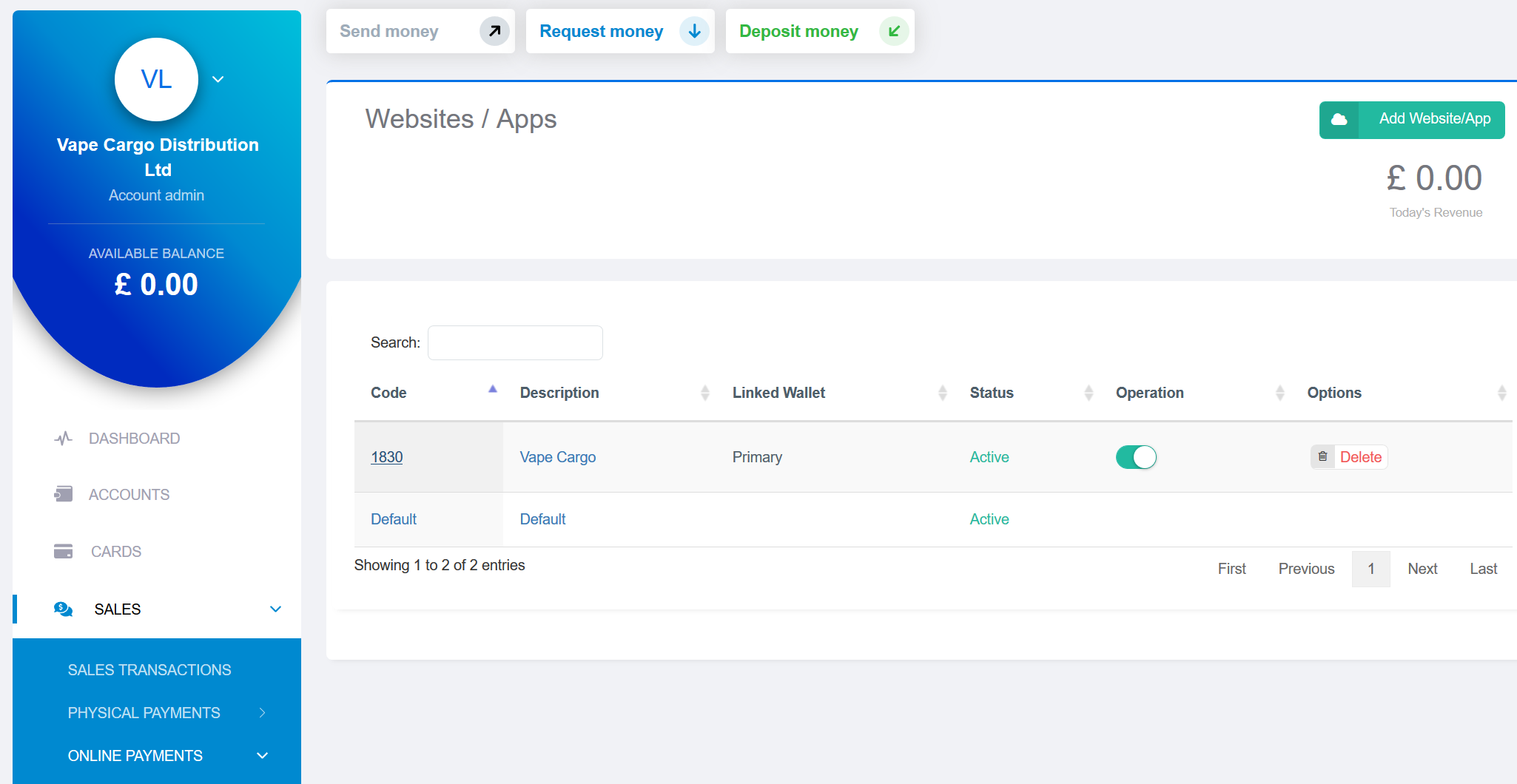Collapse the Sales submenu chevron
The height and width of the screenshot is (784, 1517).
tap(275, 609)
